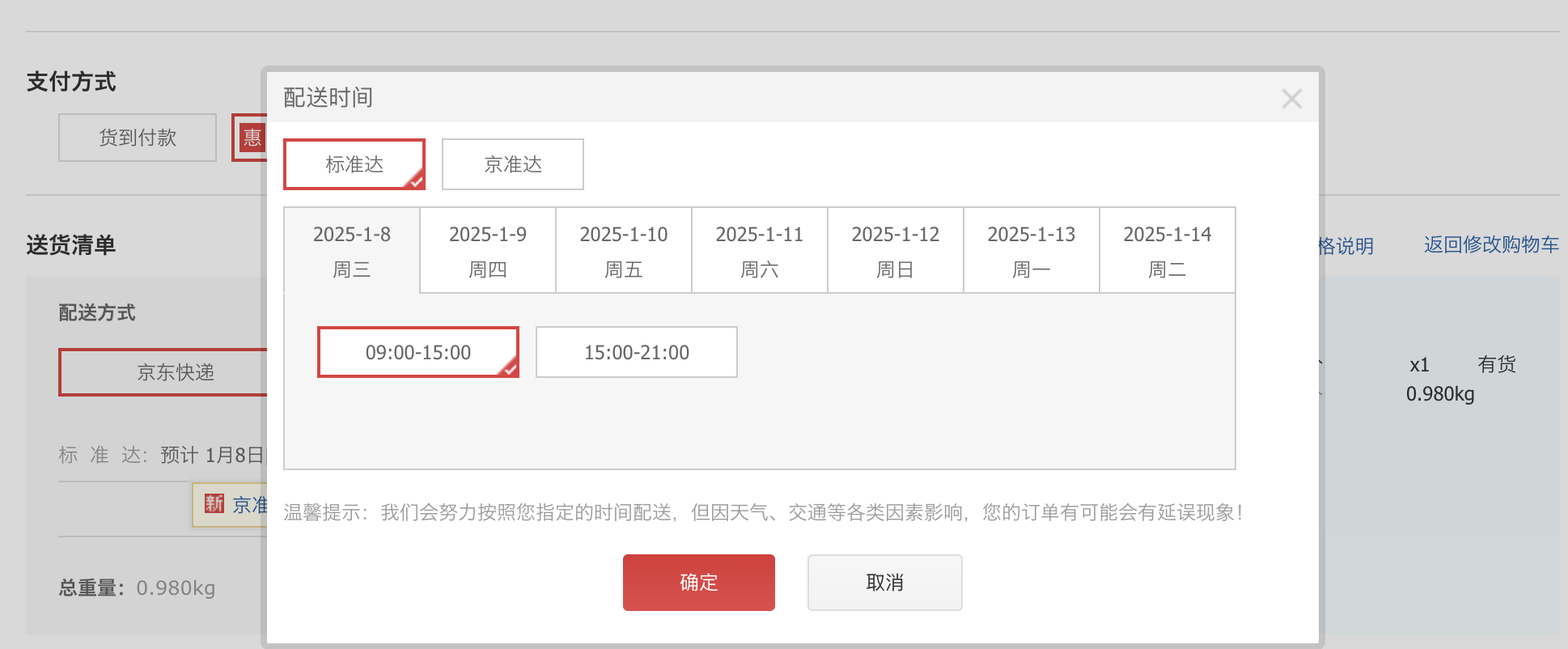Click the 有货 stock status text

coord(1497,364)
